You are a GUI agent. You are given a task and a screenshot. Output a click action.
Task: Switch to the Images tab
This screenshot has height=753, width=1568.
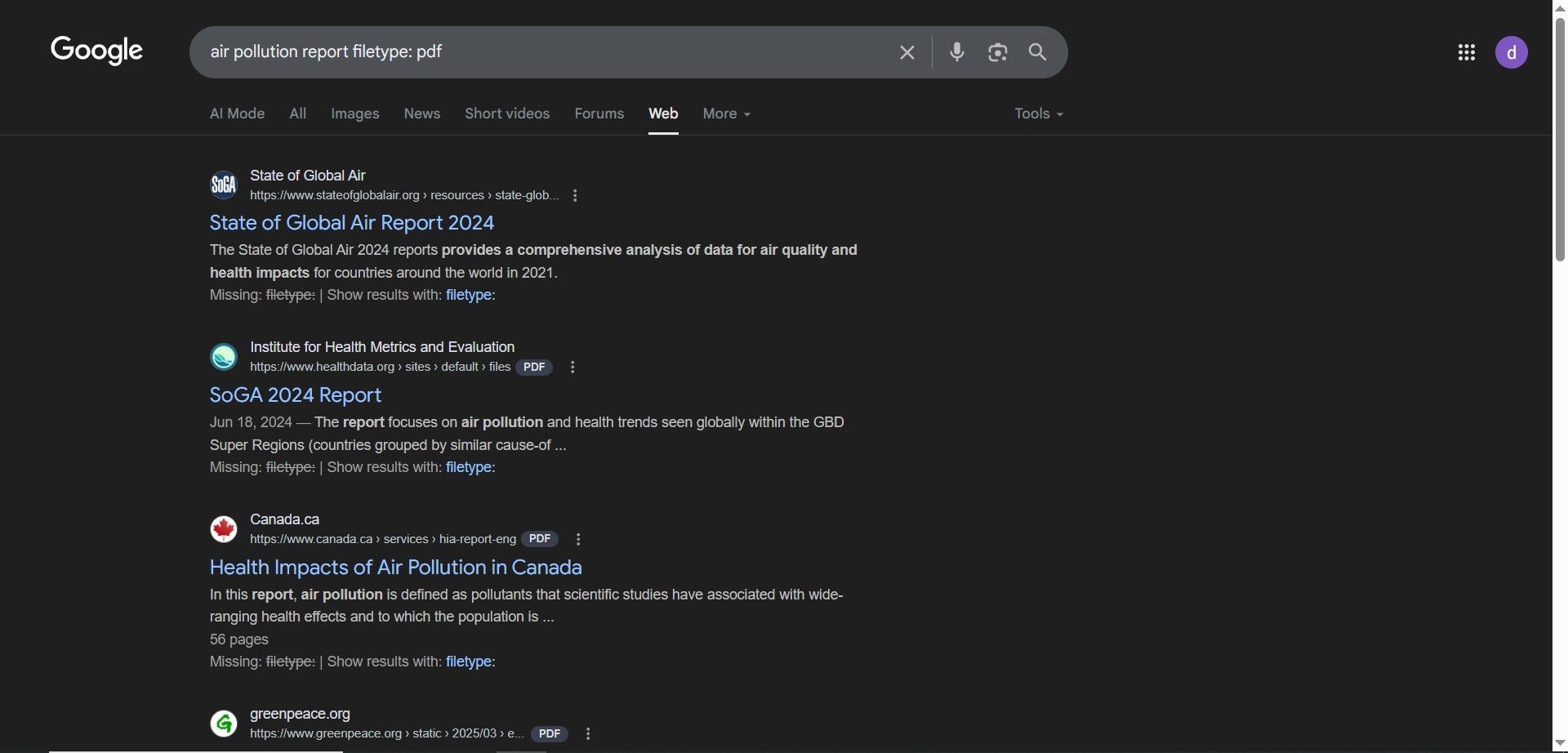coord(354,114)
